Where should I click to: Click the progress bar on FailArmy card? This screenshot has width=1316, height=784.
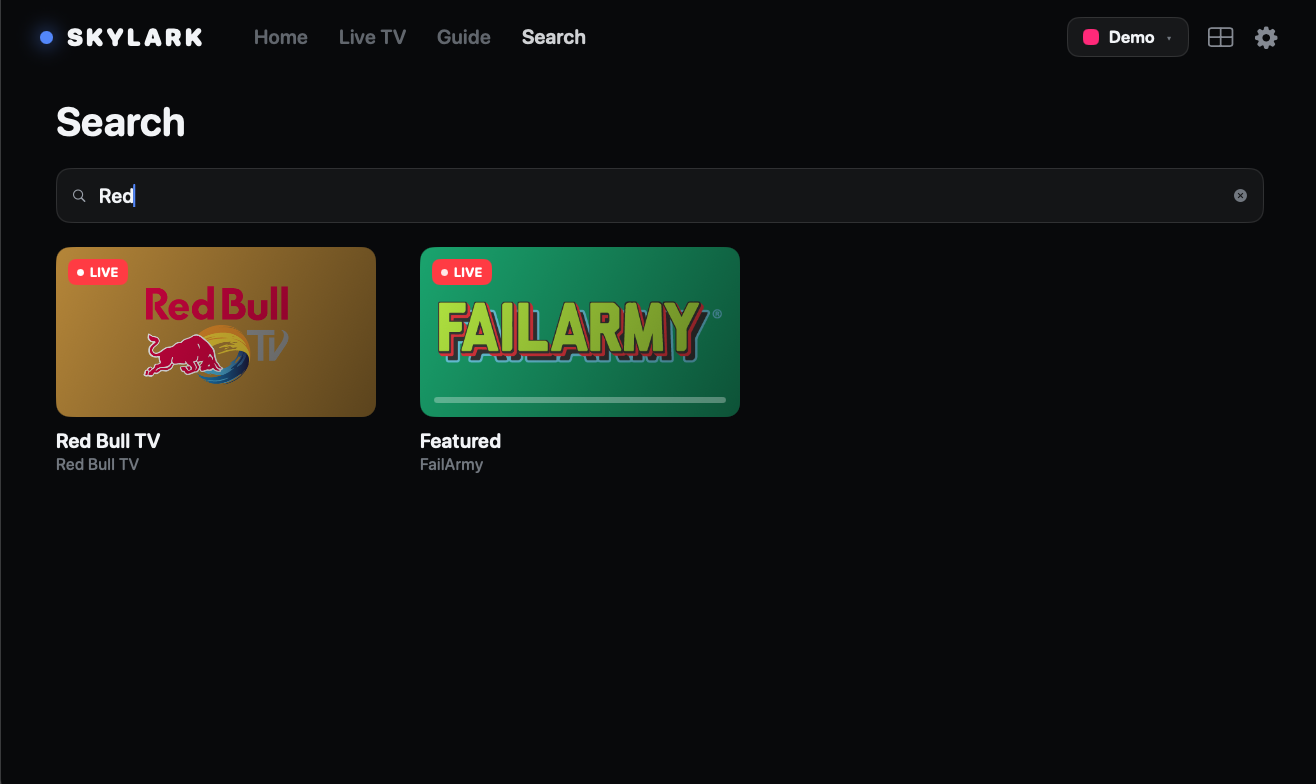580,400
